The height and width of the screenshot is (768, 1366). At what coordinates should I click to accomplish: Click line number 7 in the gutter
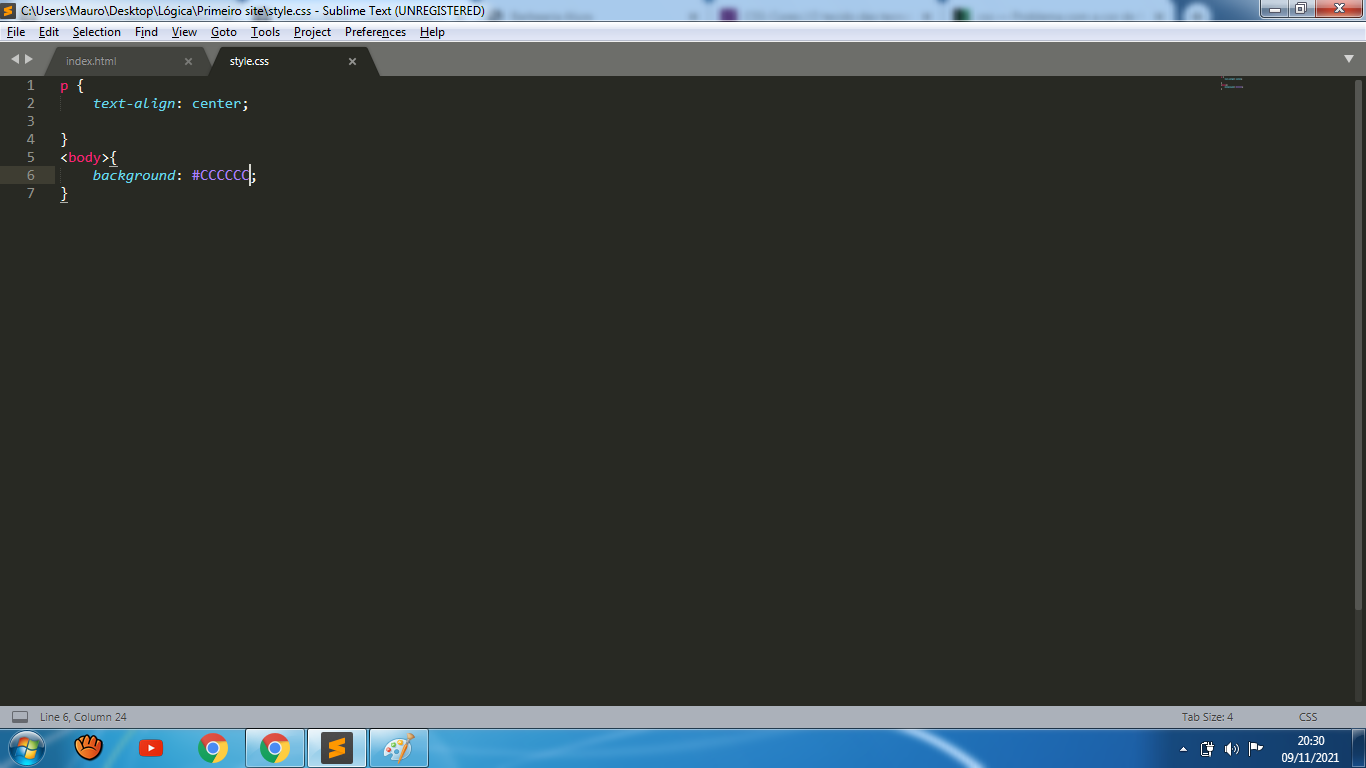(31, 193)
